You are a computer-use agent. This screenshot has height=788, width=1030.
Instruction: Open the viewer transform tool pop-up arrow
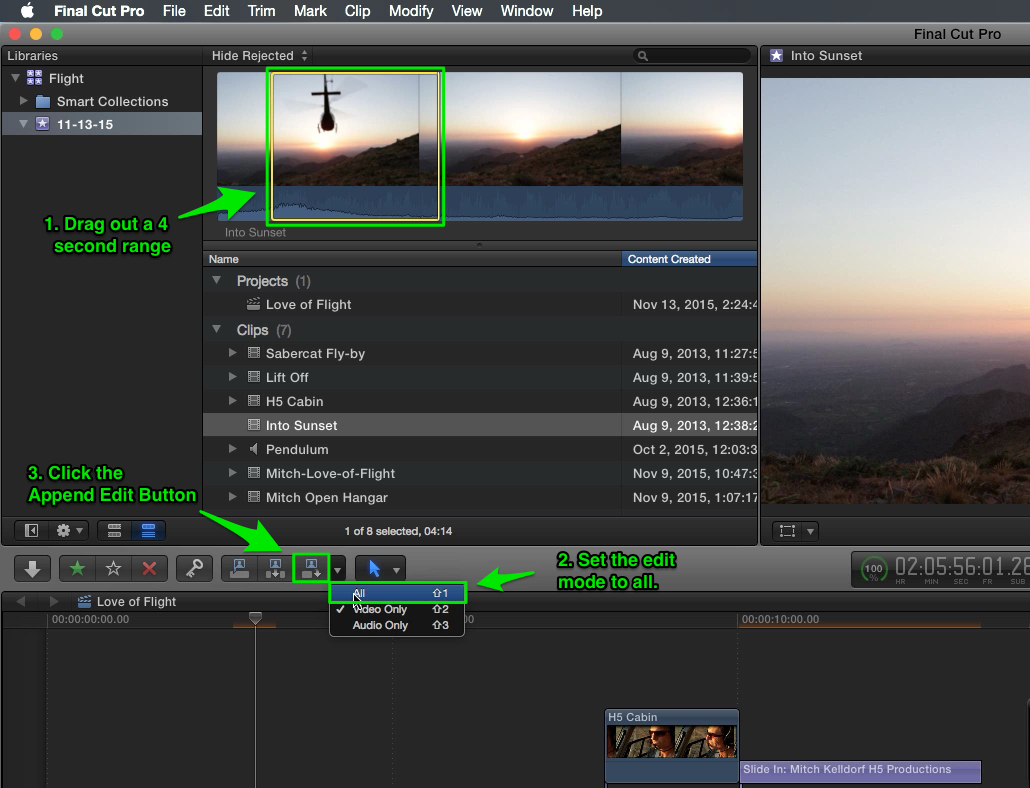[811, 531]
